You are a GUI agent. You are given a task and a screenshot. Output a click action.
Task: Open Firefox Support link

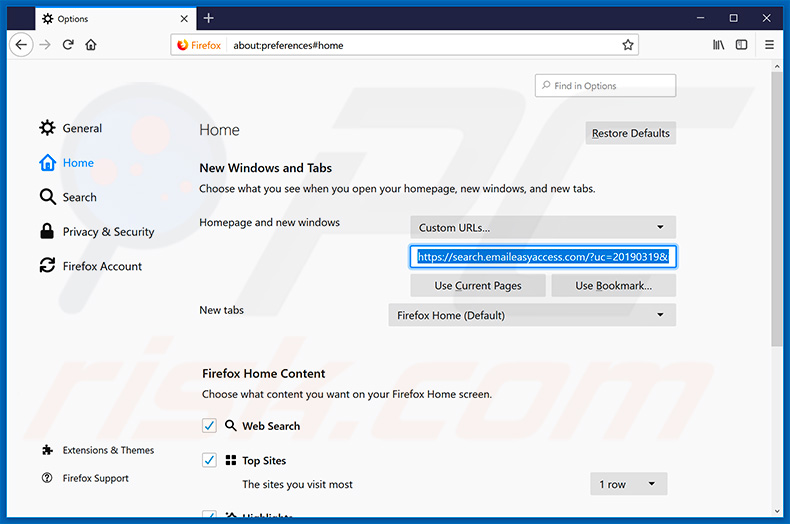click(85, 478)
